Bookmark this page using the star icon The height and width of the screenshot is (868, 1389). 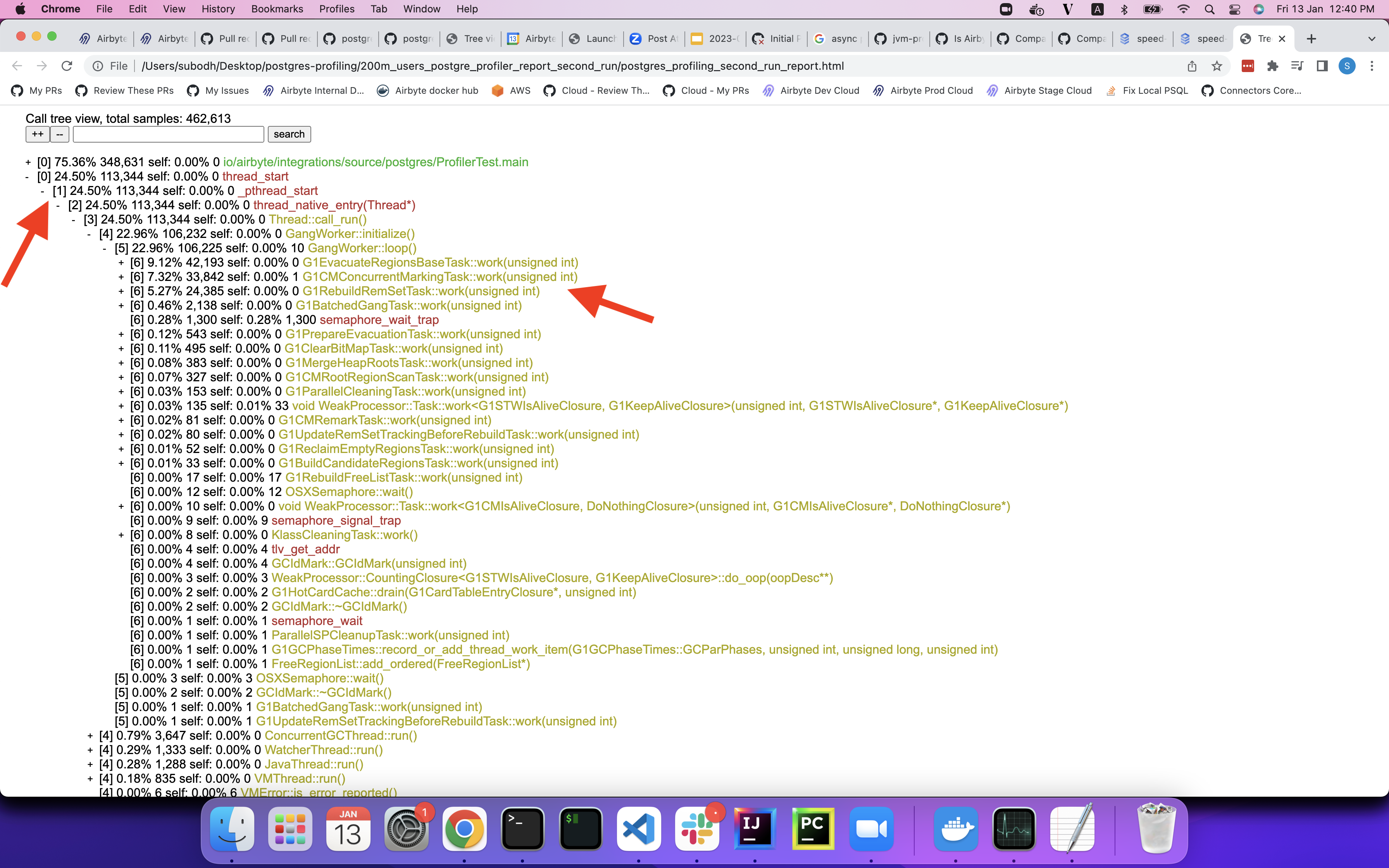(1217, 65)
